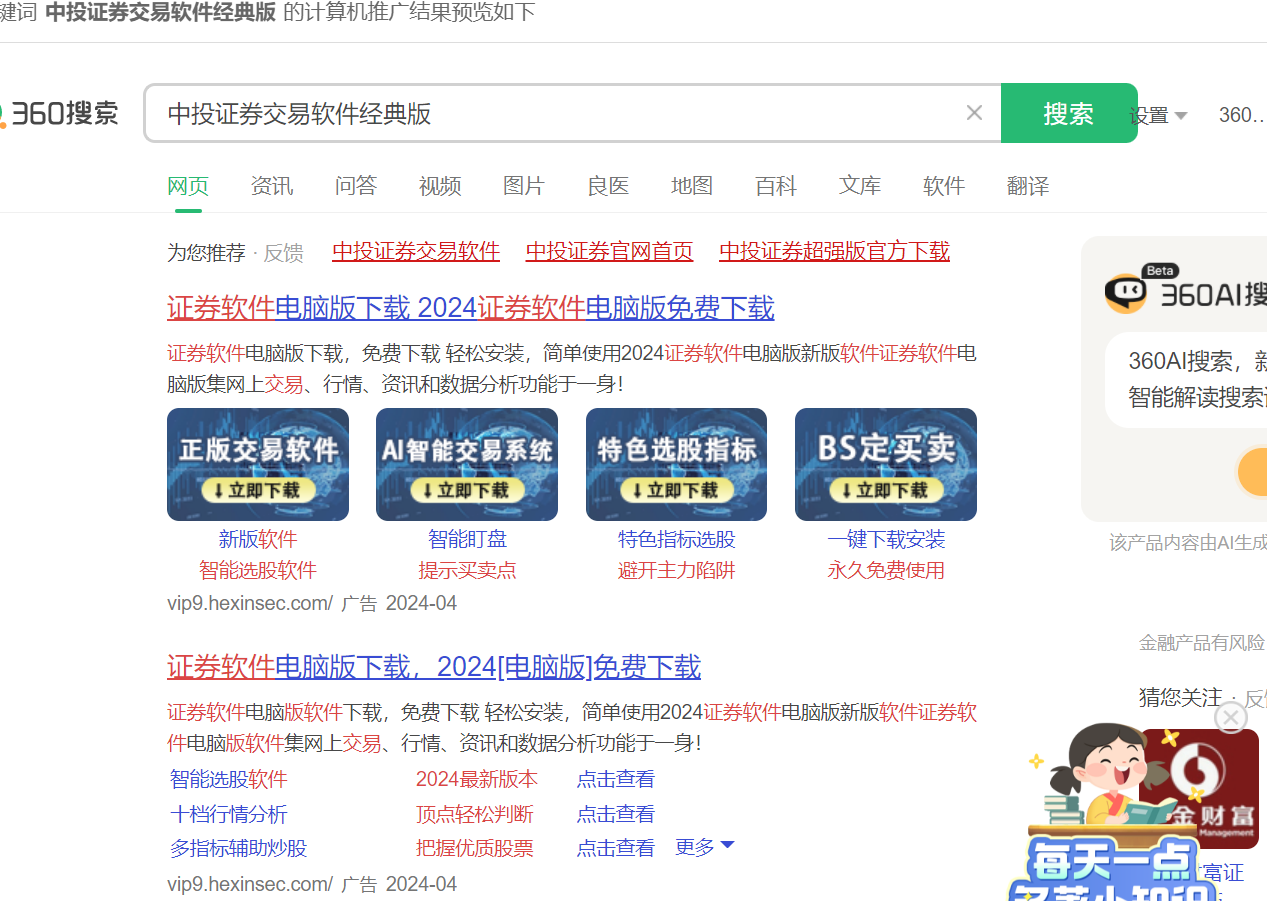Click the 正版交易软件 banner image
Screen dimensions: 1267x901
(258, 464)
